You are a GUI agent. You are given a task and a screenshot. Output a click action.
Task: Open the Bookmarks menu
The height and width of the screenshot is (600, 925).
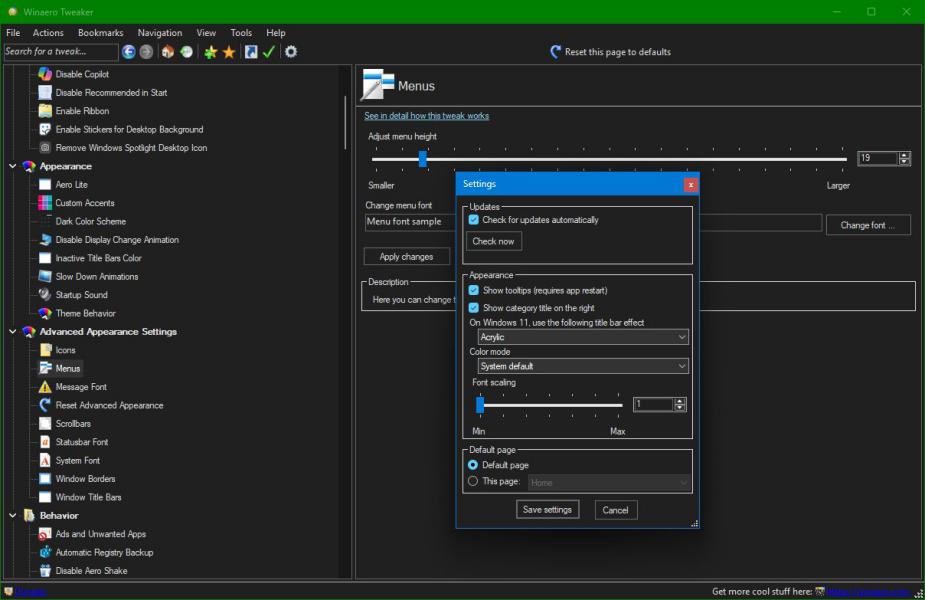(x=100, y=33)
